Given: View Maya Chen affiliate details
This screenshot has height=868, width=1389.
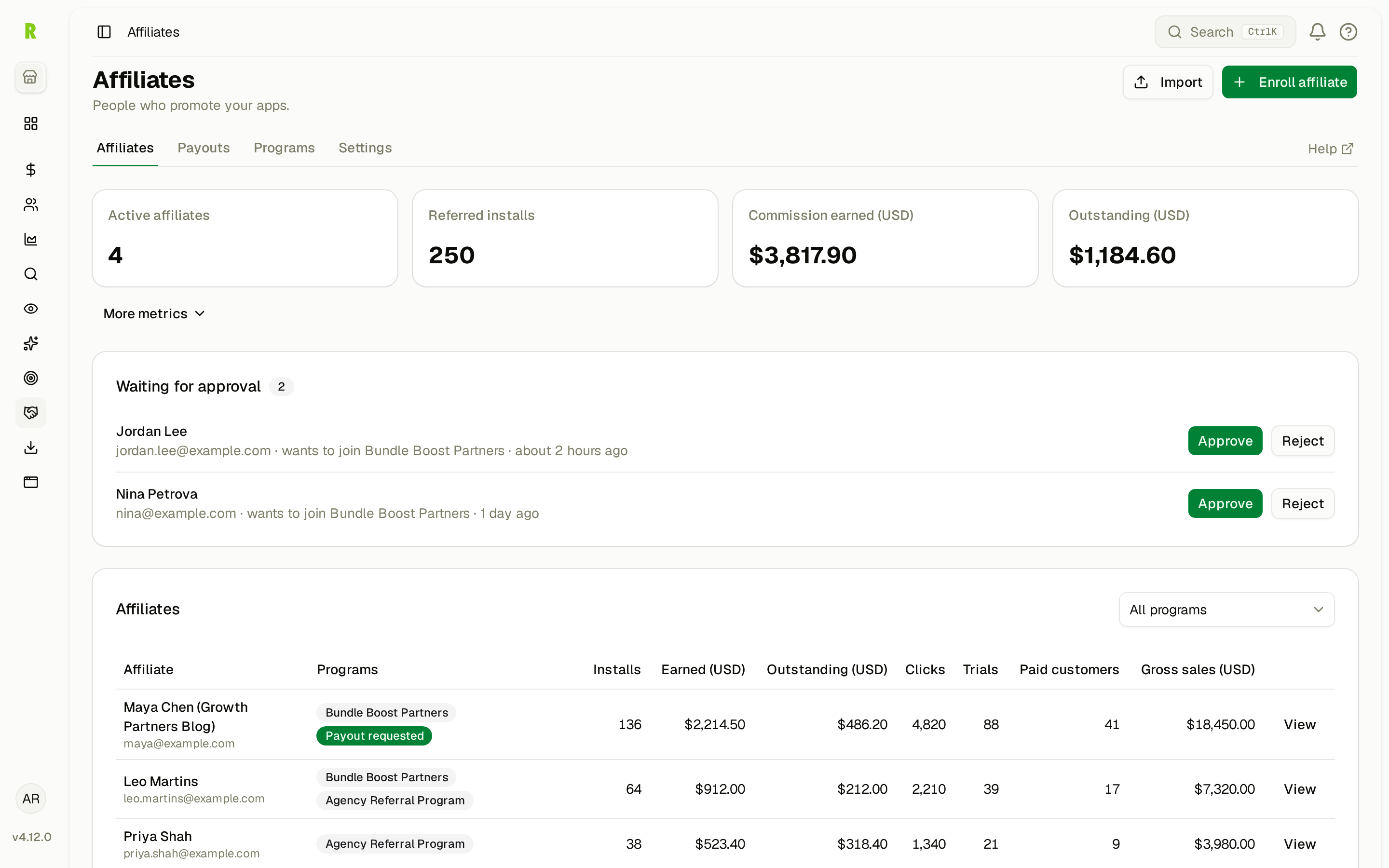Looking at the screenshot, I should click(x=1299, y=724).
